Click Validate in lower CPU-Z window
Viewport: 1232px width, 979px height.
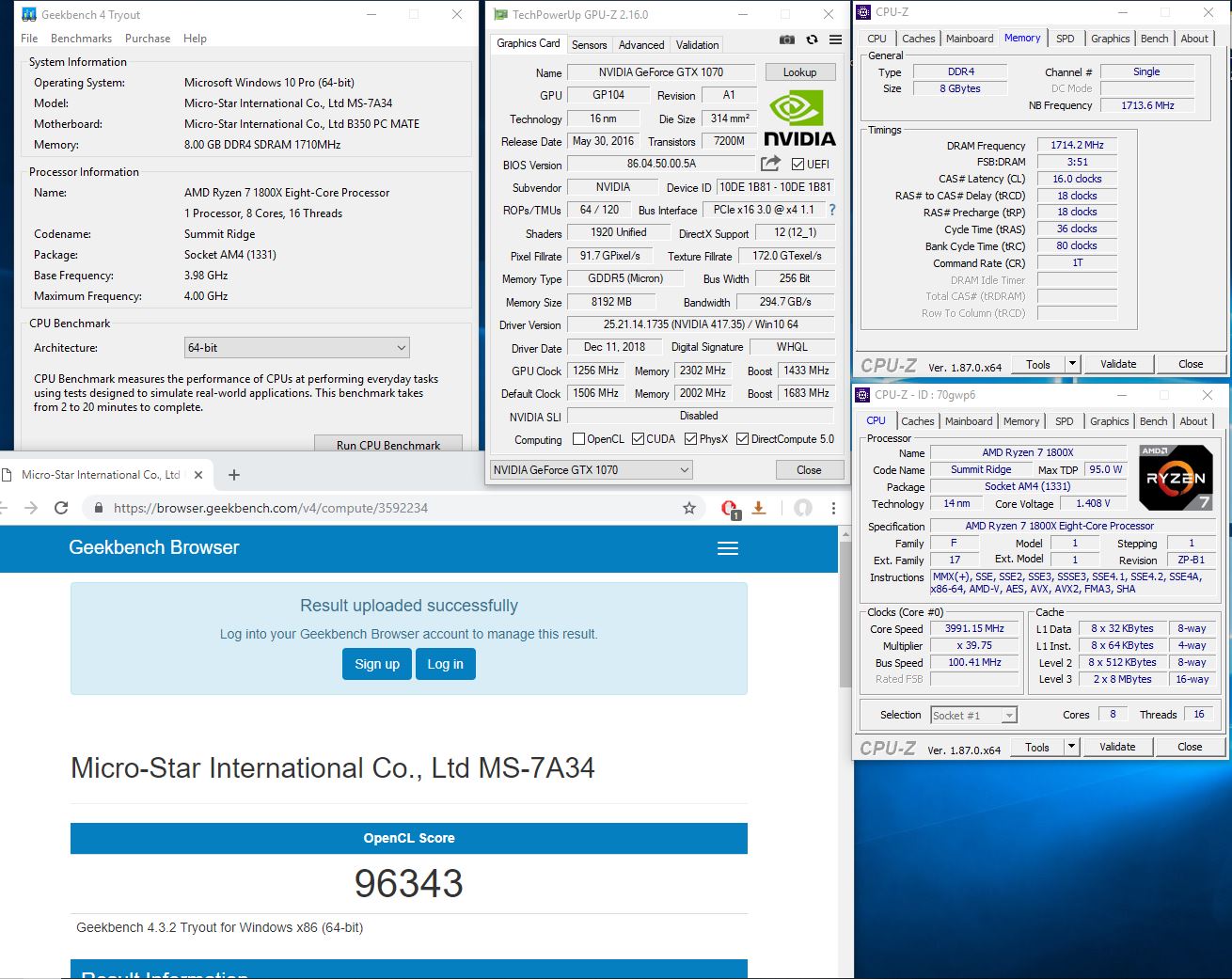pos(1117,747)
